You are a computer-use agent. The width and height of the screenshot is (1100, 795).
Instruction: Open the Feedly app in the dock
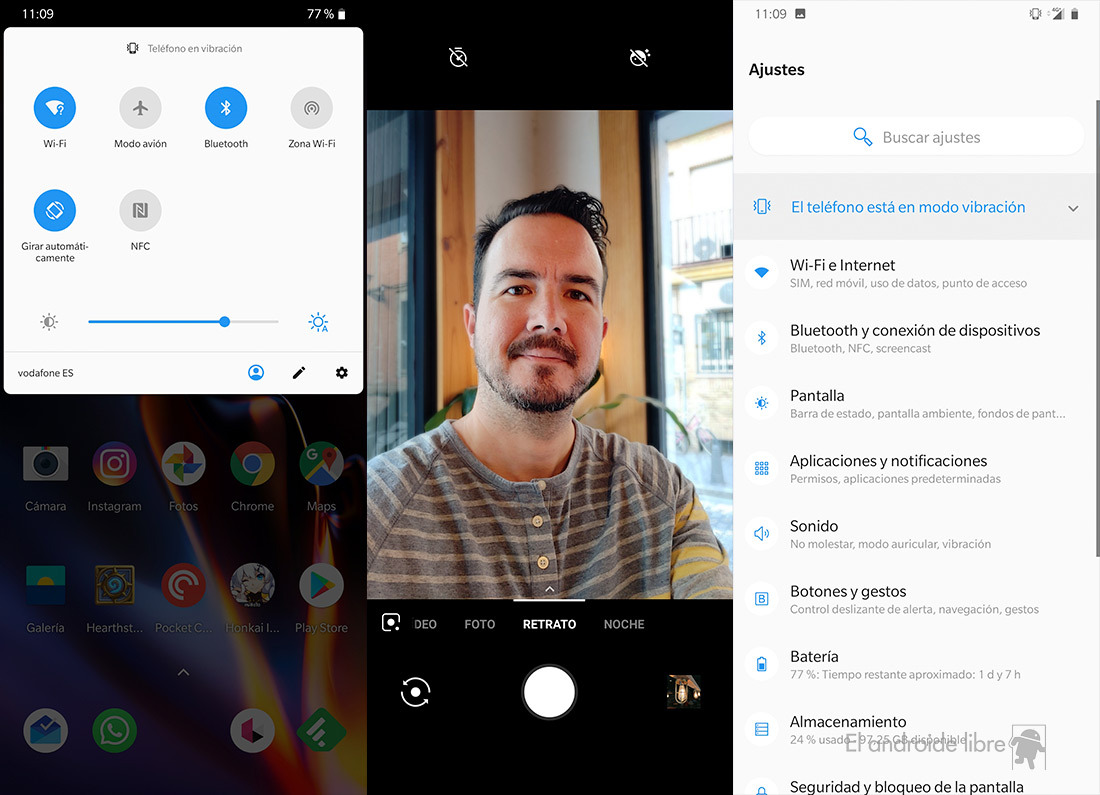point(321,731)
